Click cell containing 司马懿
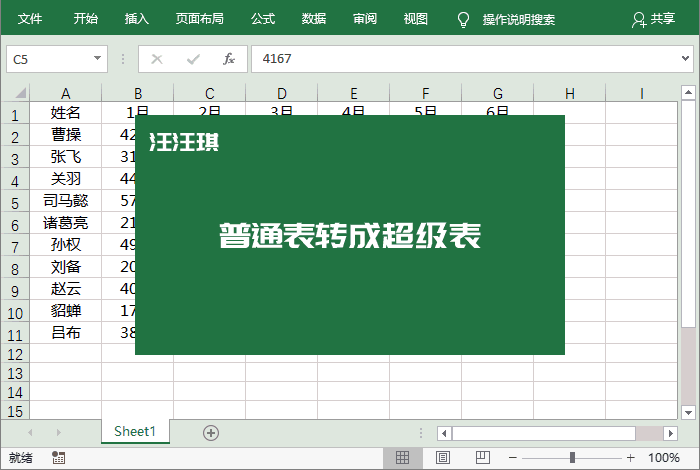 click(x=66, y=200)
